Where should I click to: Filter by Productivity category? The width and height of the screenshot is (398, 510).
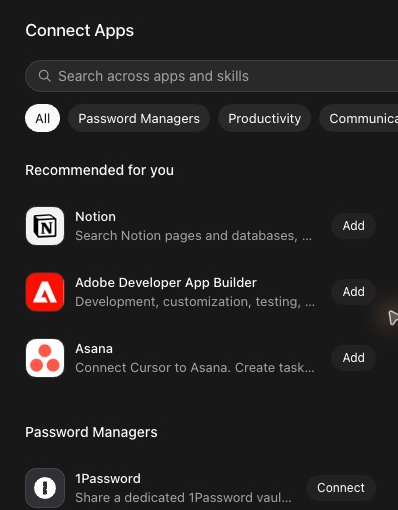(265, 118)
